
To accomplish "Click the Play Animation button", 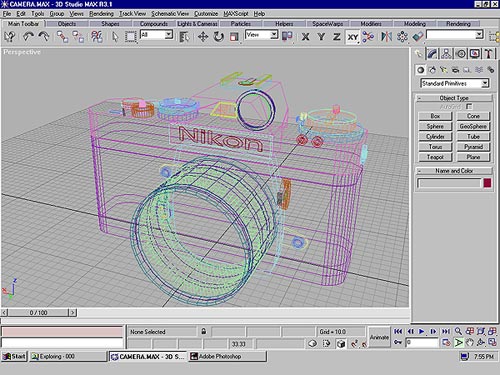I will [422, 331].
